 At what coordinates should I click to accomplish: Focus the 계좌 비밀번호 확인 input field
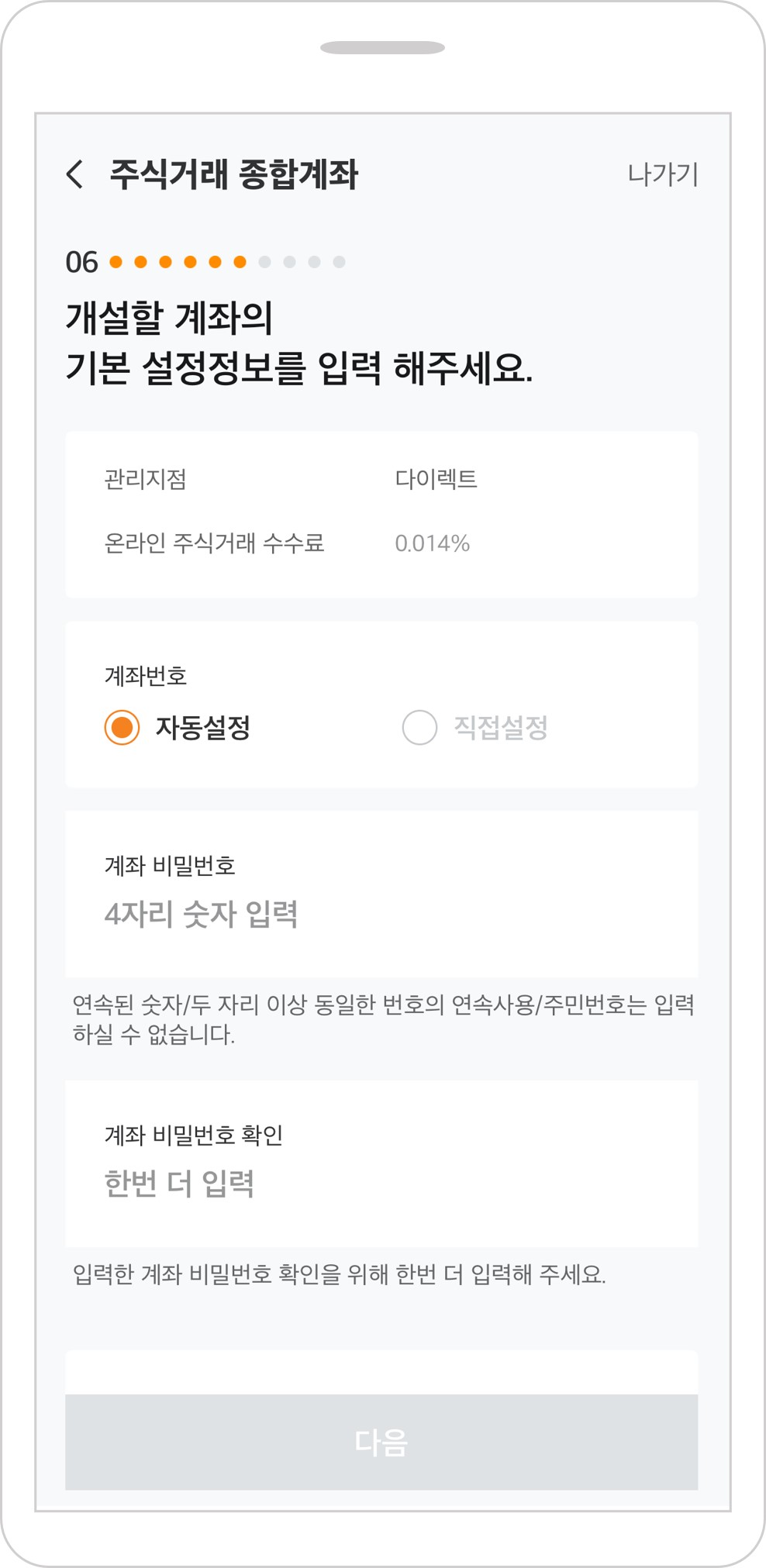380,1184
